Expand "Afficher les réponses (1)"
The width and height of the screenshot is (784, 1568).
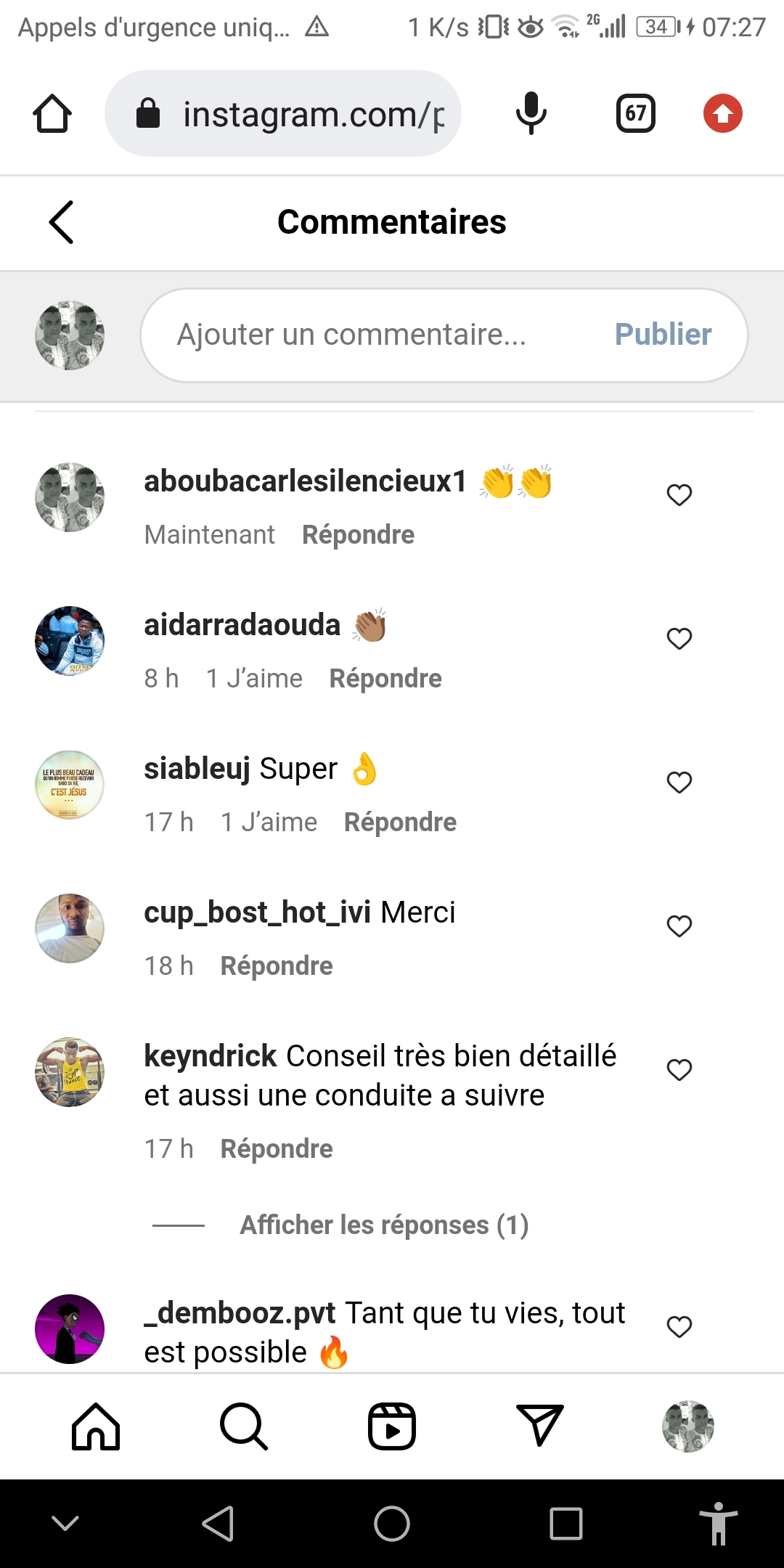coord(384,1225)
